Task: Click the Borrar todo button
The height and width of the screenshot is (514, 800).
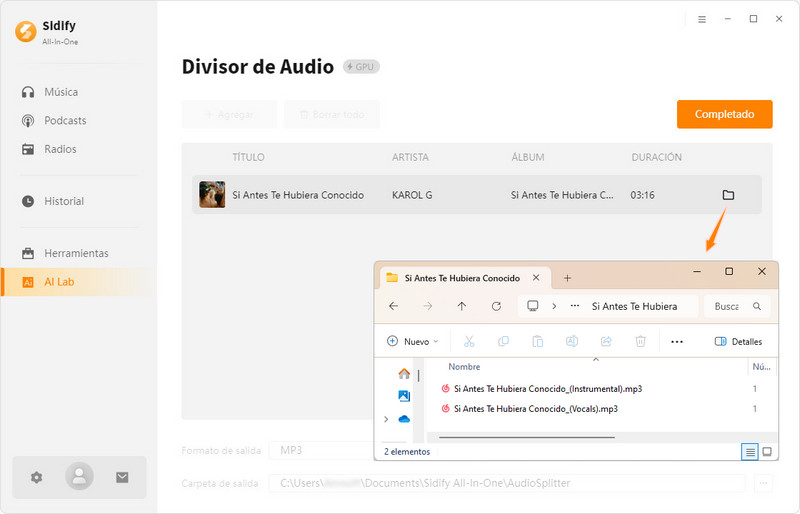Action: click(x=332, y=114)
